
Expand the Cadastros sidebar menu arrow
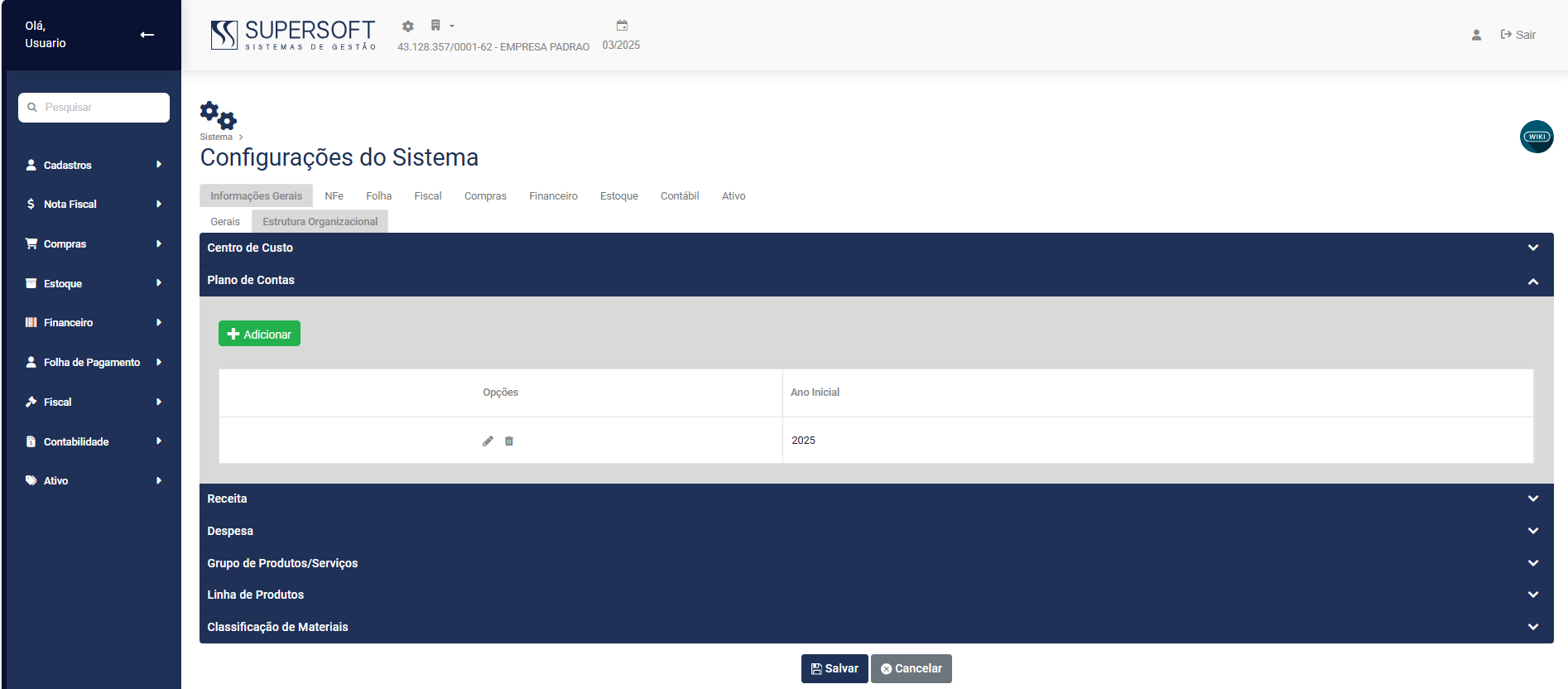click(x=159, y=165)
